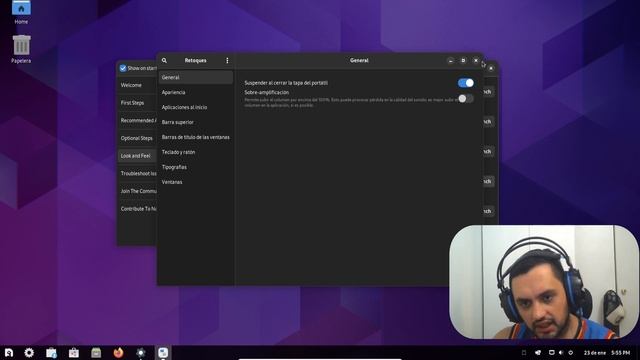Click Suspender al cerrar la tapa label

coord(286,83)
